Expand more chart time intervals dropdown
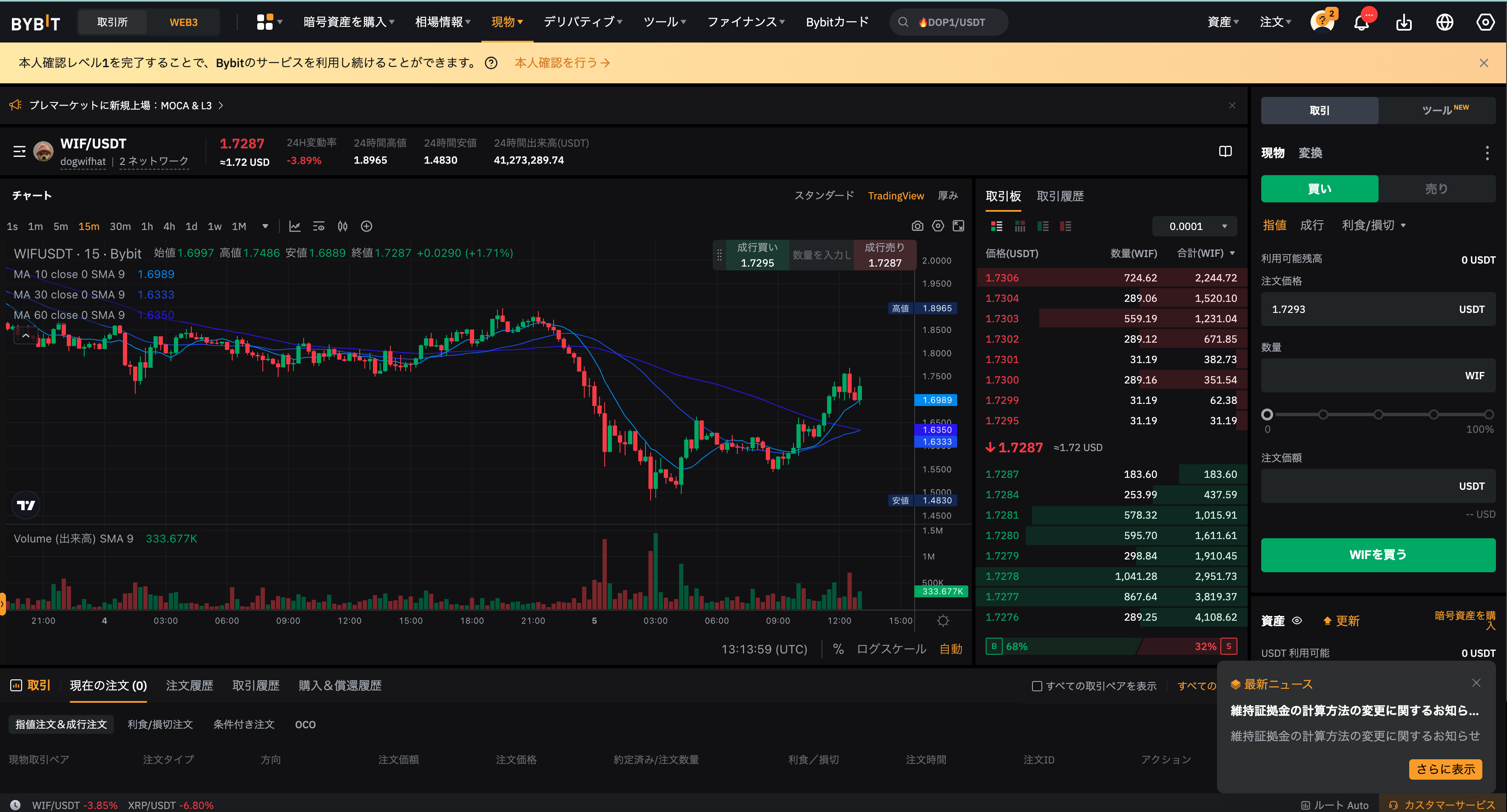The width and height of the screenshot is (1507, 812). (x=265, y=227)
